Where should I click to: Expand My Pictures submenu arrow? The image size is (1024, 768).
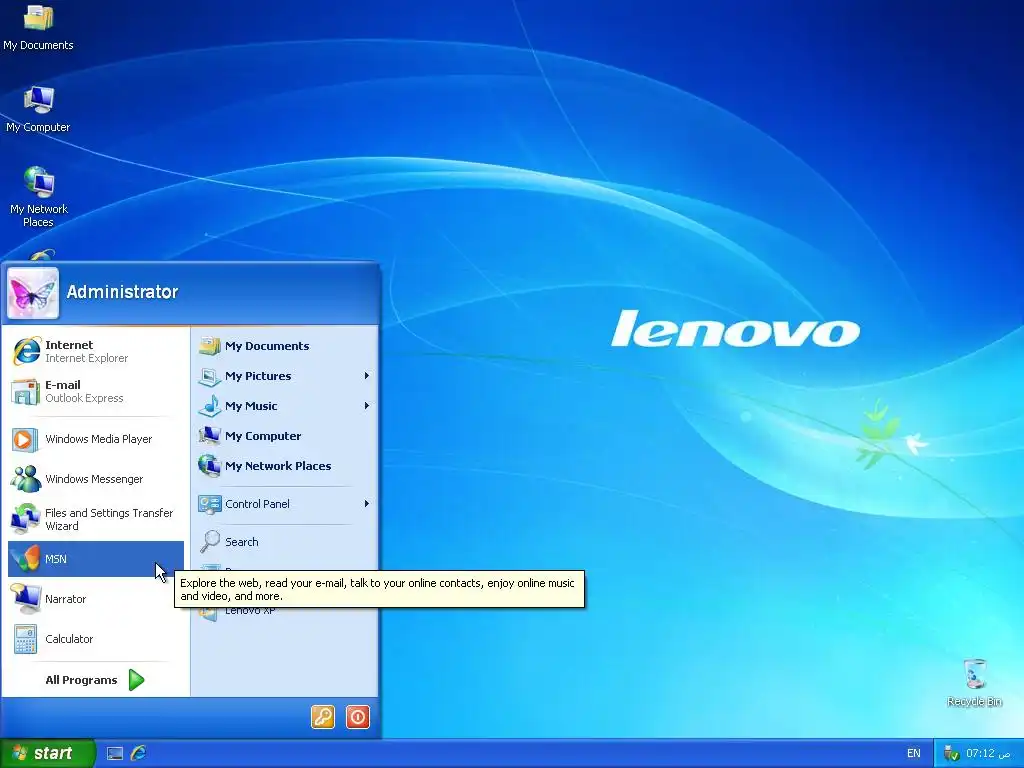(366, 376)
